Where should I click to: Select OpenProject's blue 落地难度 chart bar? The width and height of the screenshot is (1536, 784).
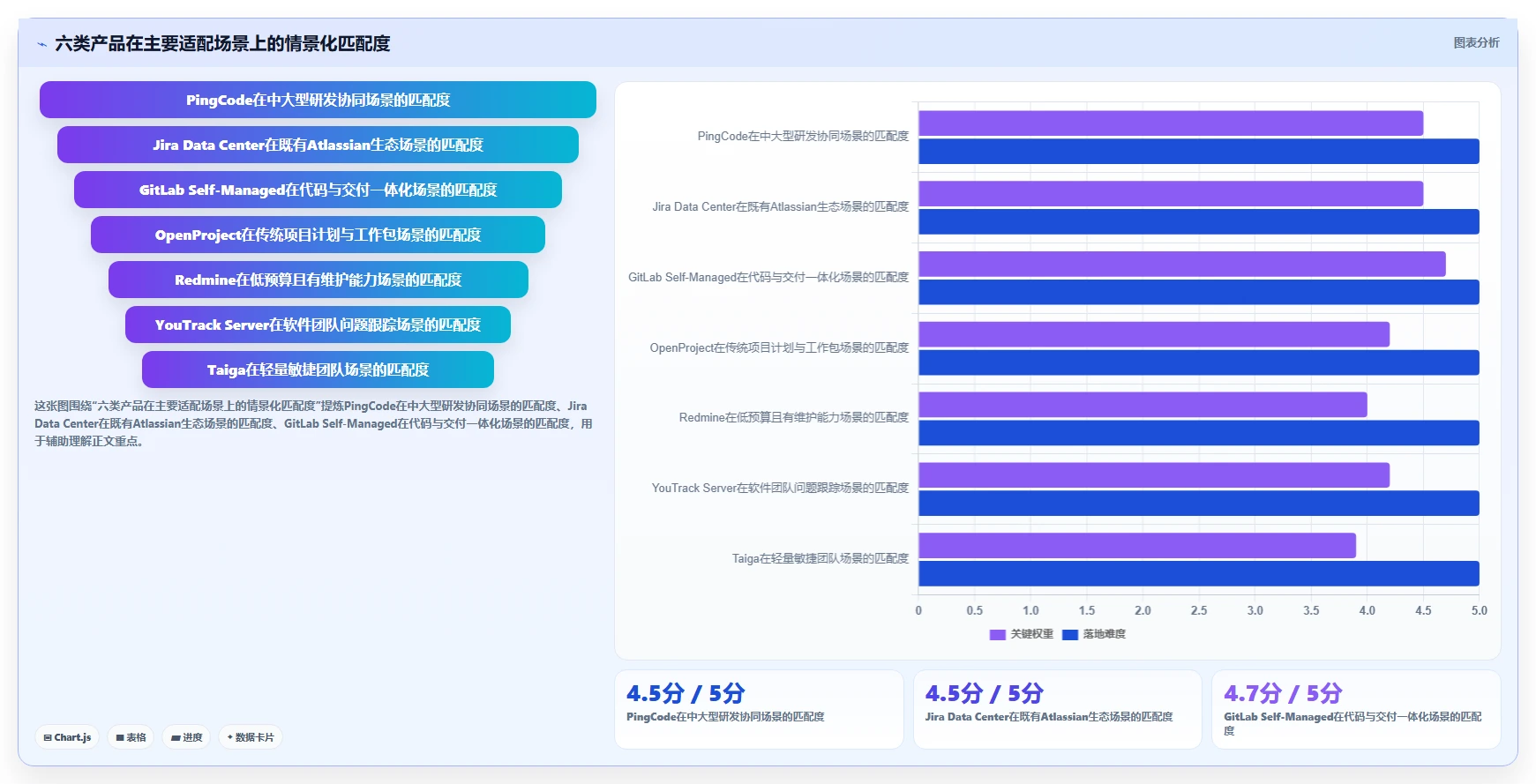[1199, 363]
